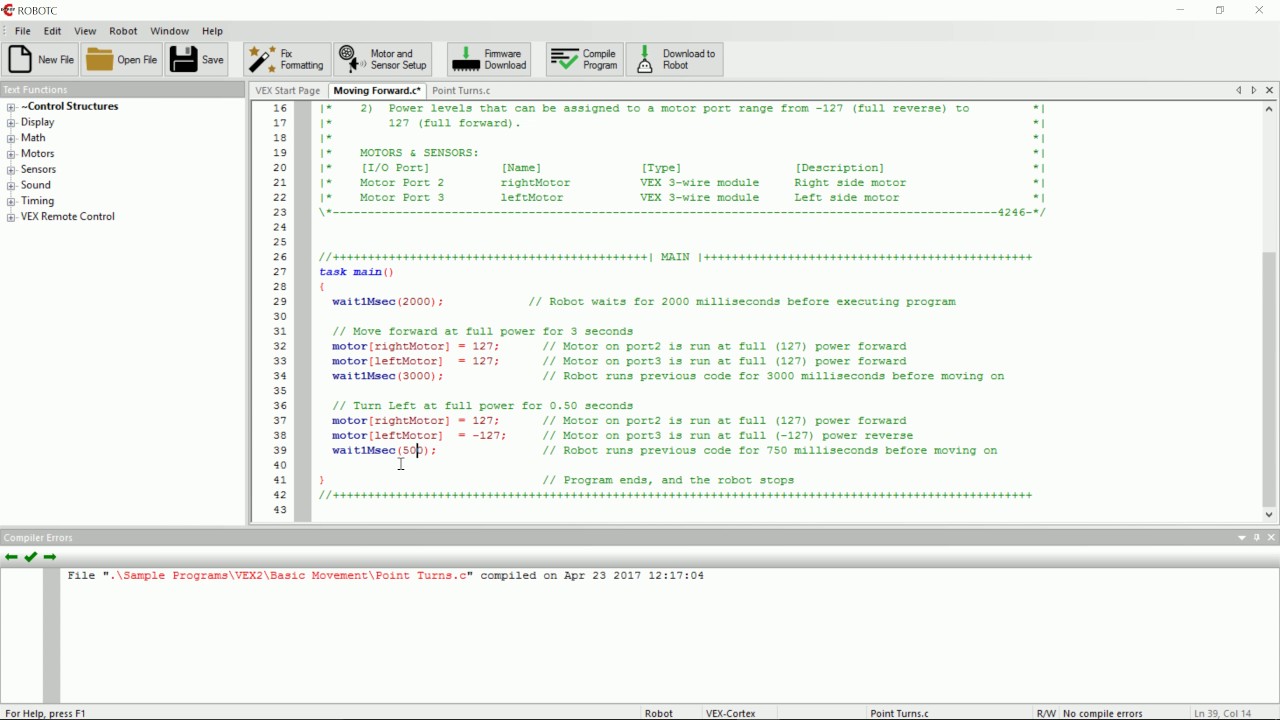Expand the ~Control Structures tree node
This screenshot has height=720, width=1280.
point(11,107)
